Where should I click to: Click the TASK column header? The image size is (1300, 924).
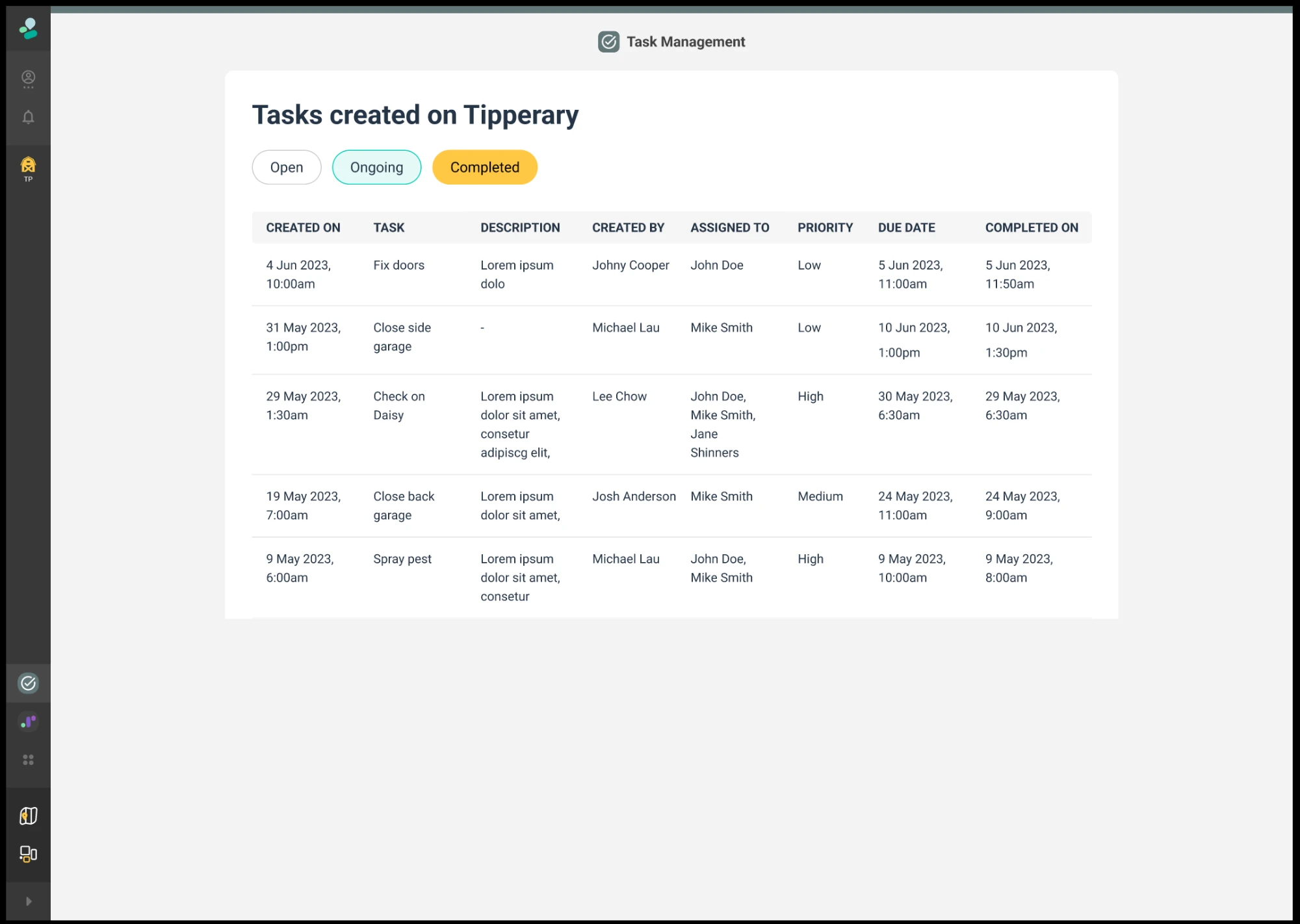389,227
